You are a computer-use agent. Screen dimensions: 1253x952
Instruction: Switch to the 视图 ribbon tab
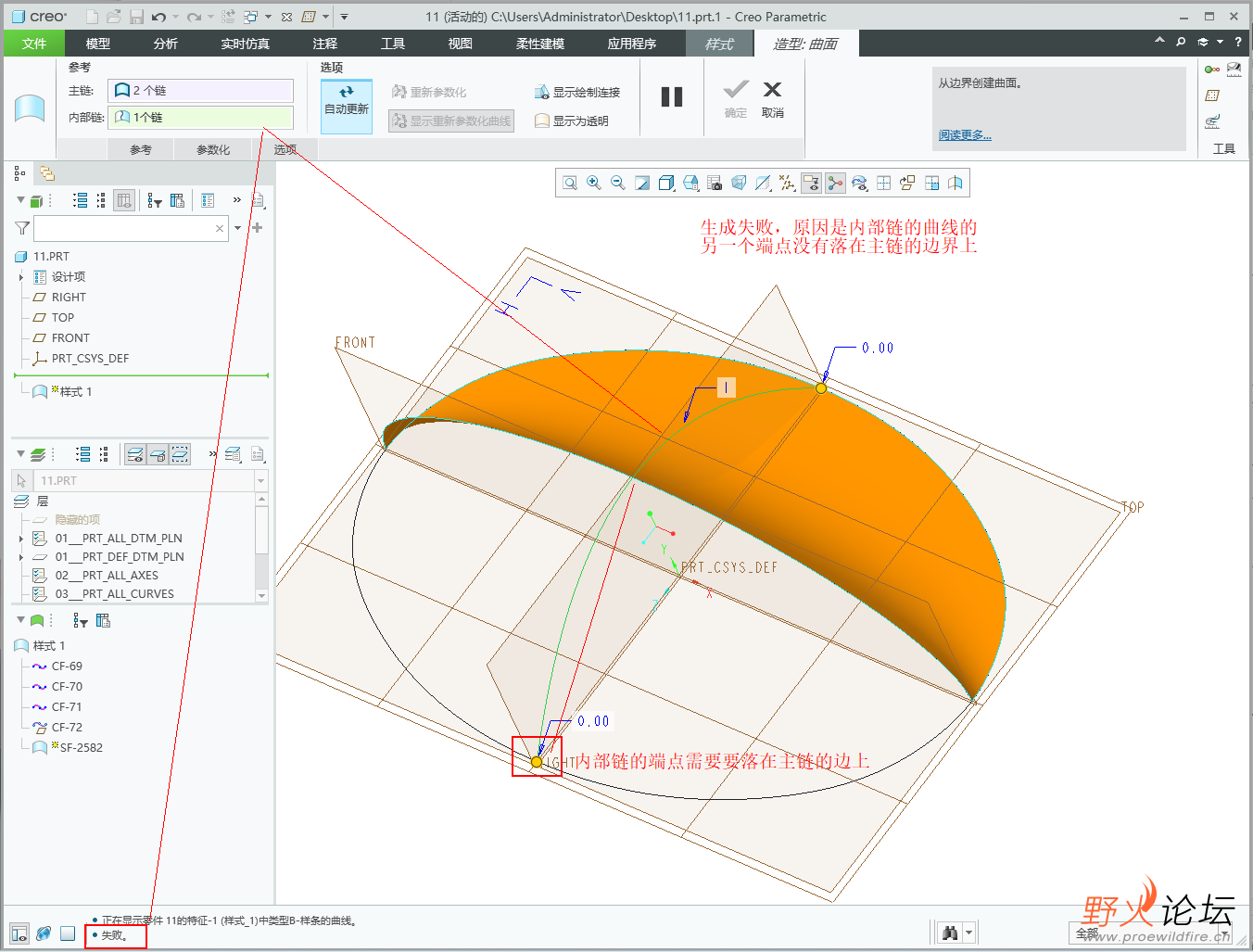point(461,44)
